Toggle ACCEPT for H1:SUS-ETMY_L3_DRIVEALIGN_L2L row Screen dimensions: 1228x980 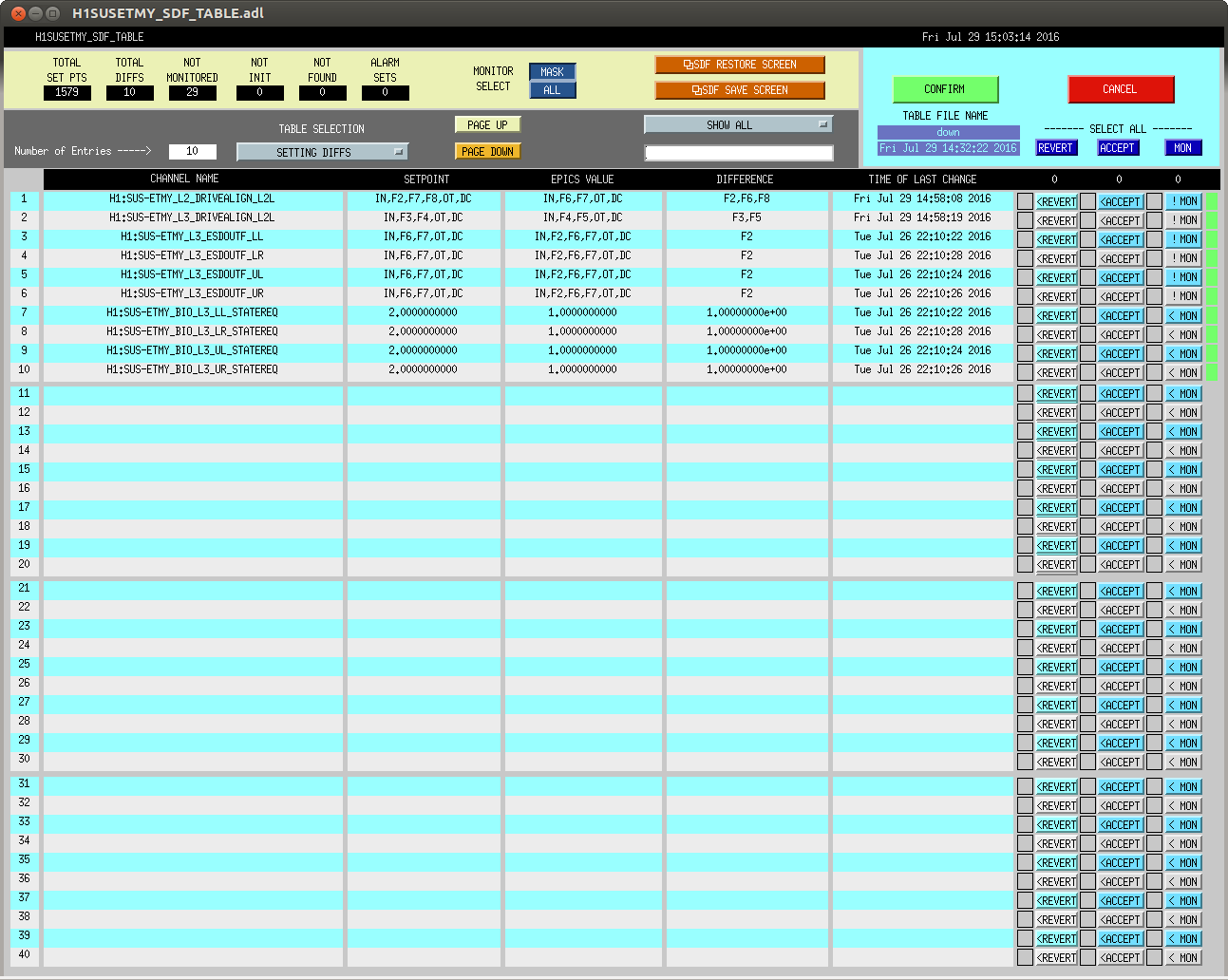point(1121,220)
